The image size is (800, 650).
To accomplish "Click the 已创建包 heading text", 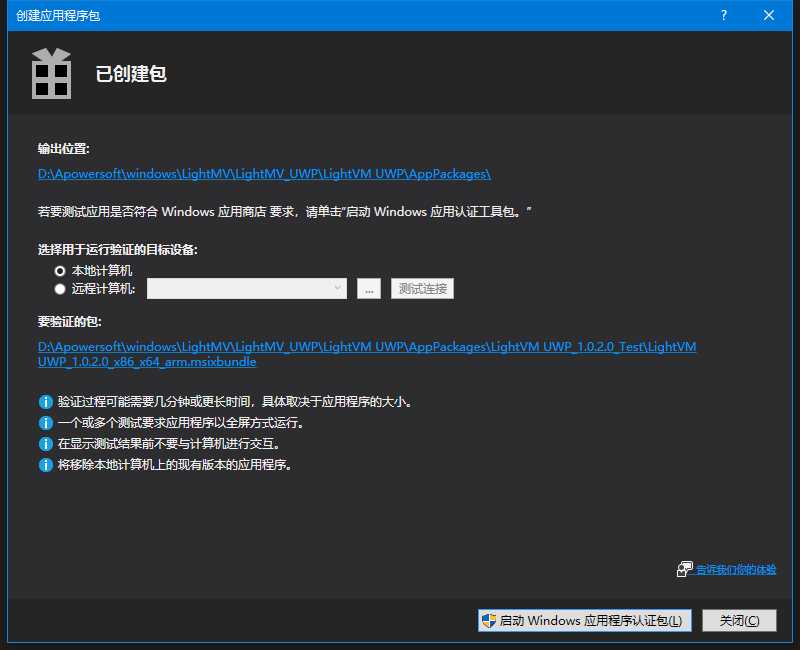I will 131,74.
